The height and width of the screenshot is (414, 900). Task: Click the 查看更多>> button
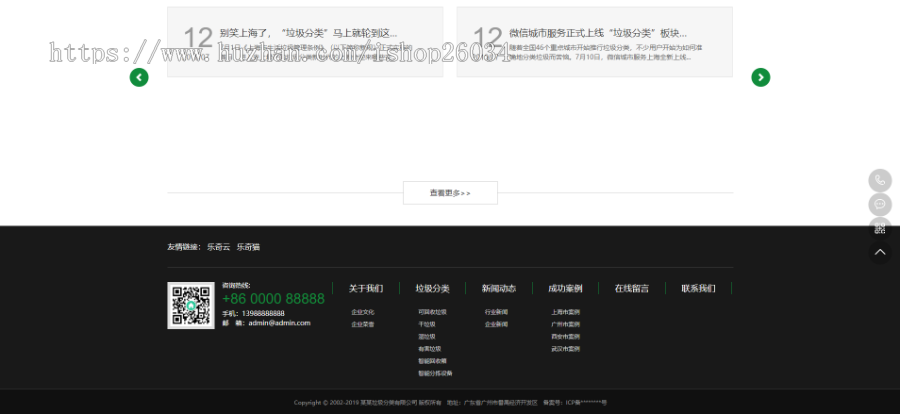(x=450, y=193)
